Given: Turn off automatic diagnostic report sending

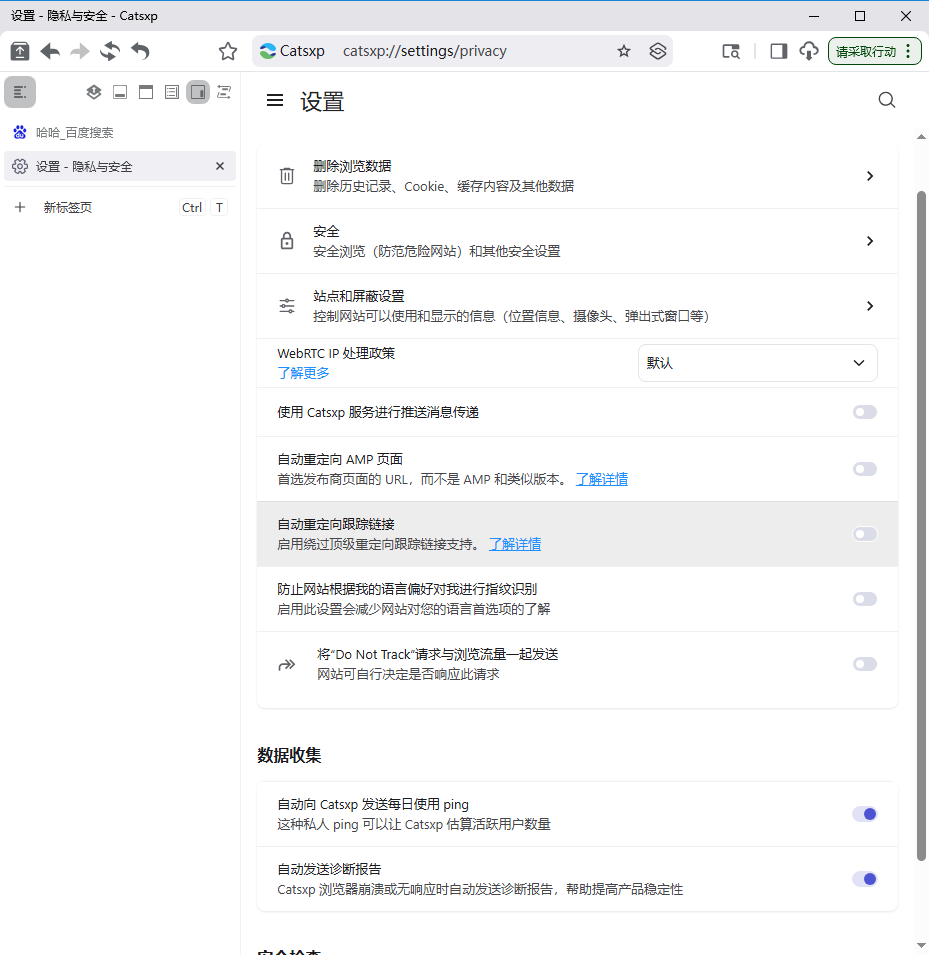Looking at the screenshot, I should point(863,878).
